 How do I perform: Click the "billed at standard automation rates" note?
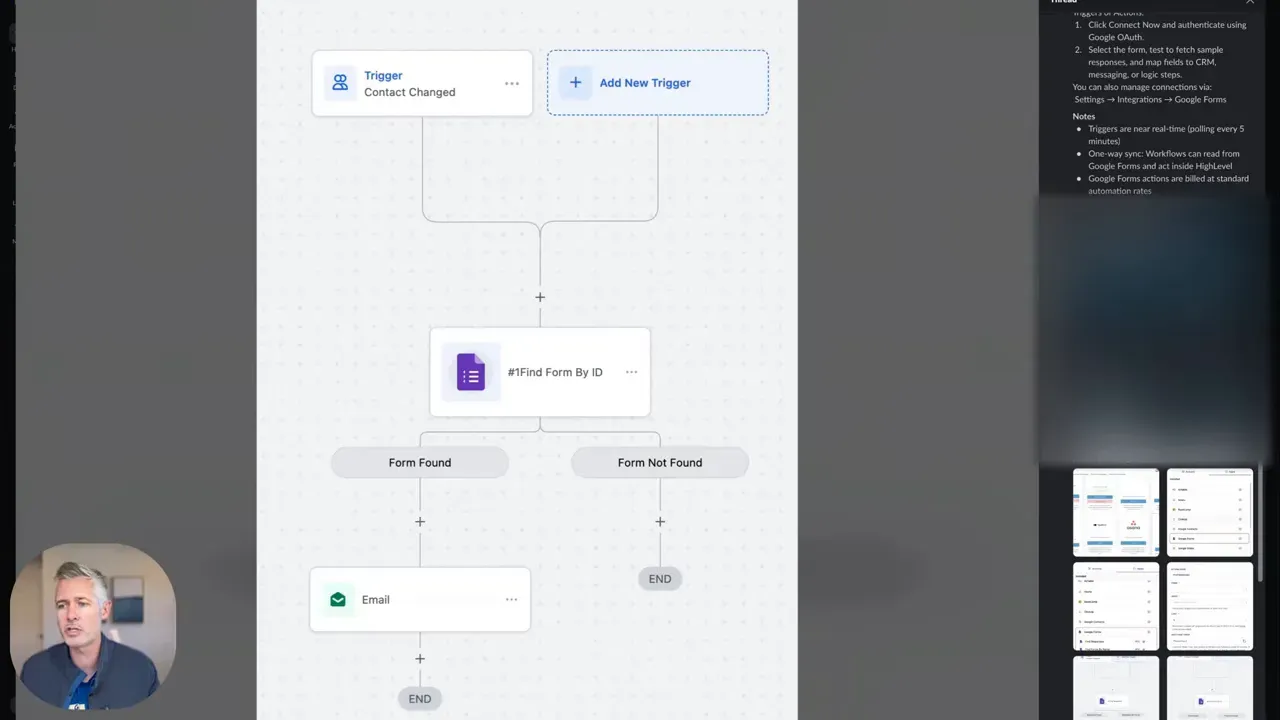1168,185
